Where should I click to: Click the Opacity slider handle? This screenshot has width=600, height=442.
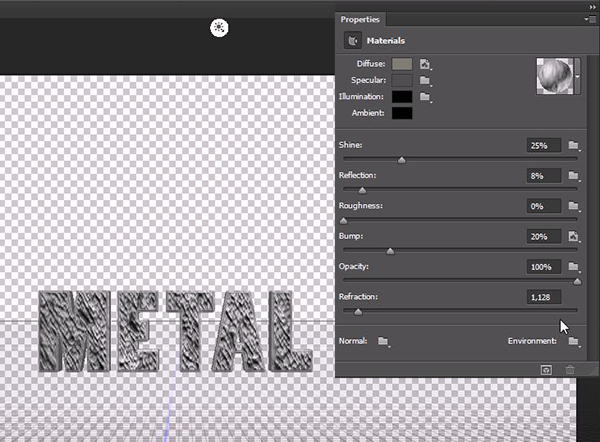pyautogui.click(x=577, y=282)
